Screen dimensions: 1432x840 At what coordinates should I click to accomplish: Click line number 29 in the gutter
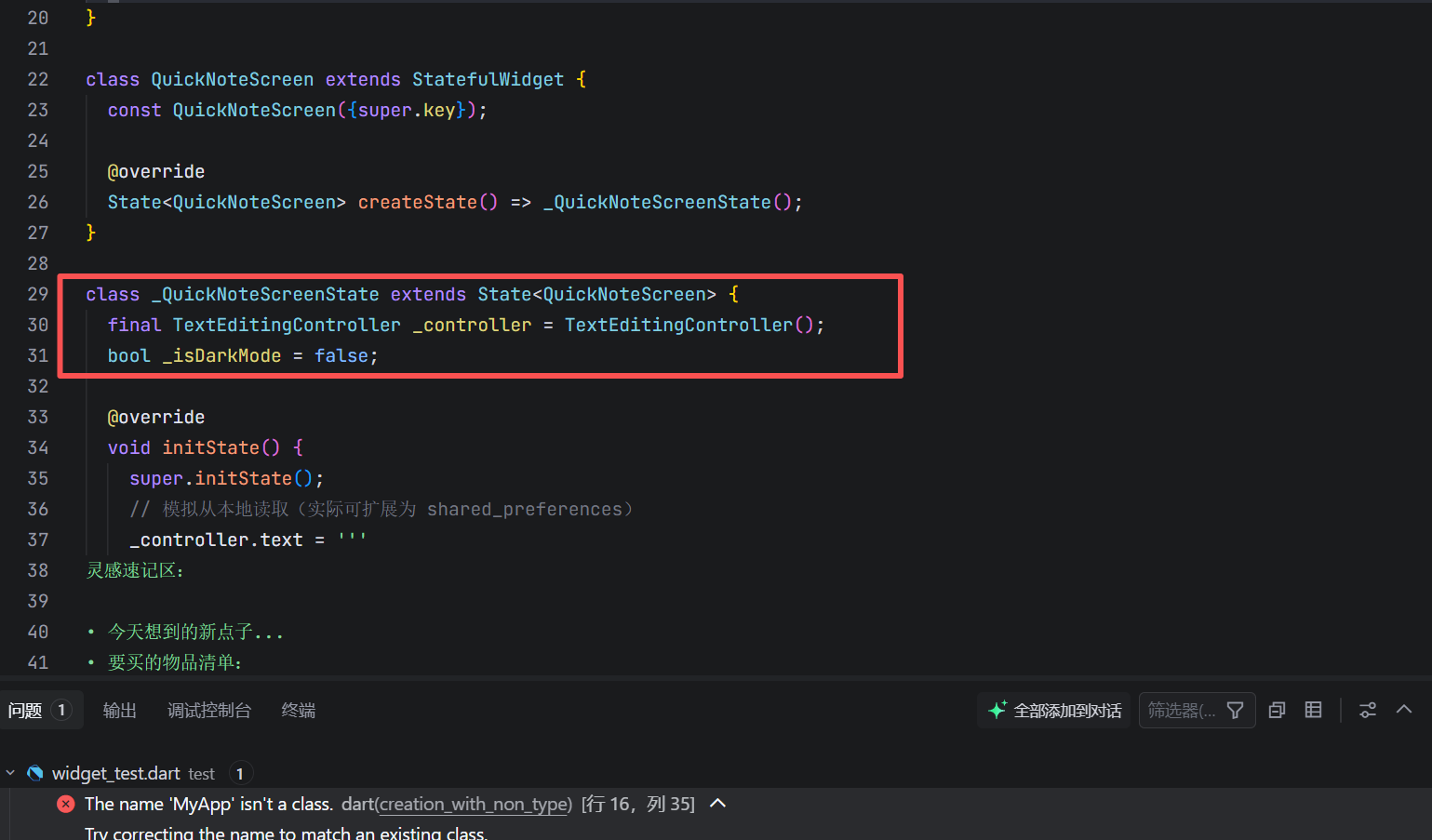[x=37, y=294]
